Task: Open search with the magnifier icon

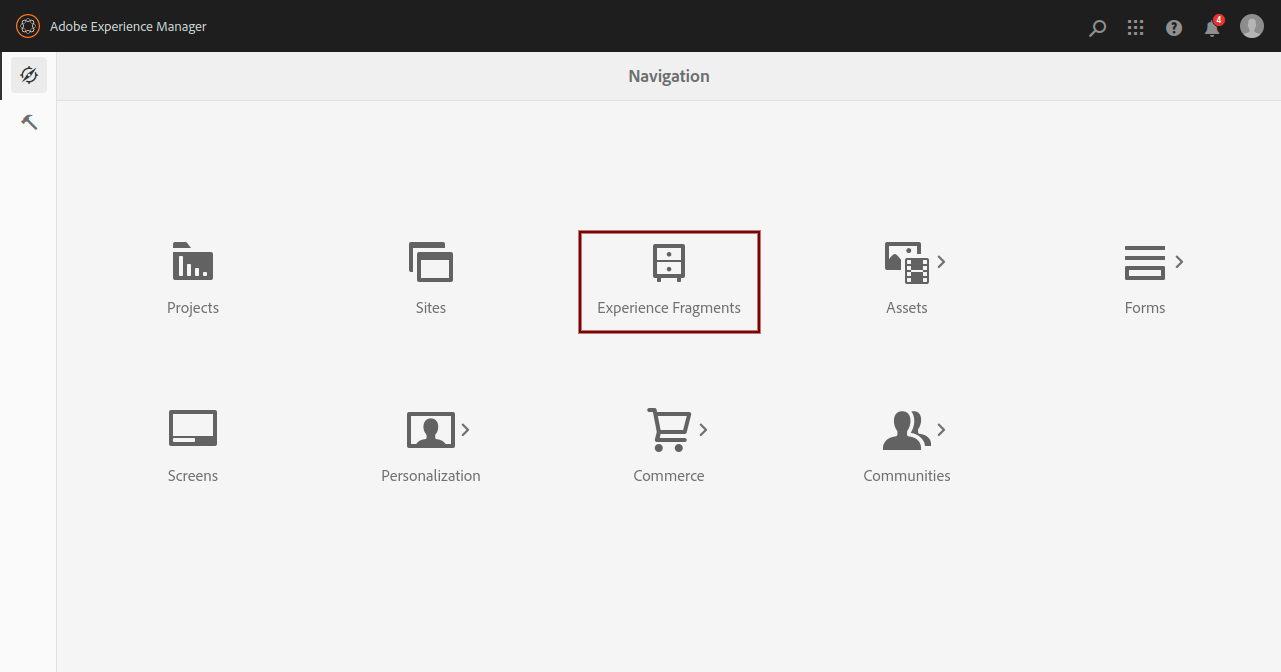Action: point(1097,27)
